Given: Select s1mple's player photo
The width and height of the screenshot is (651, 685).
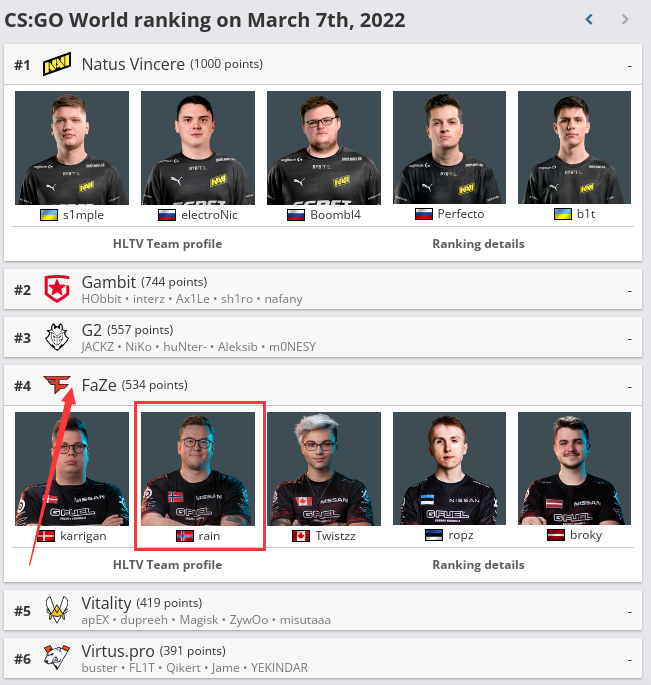Looking at the screenshot, I should click(72, 148).
